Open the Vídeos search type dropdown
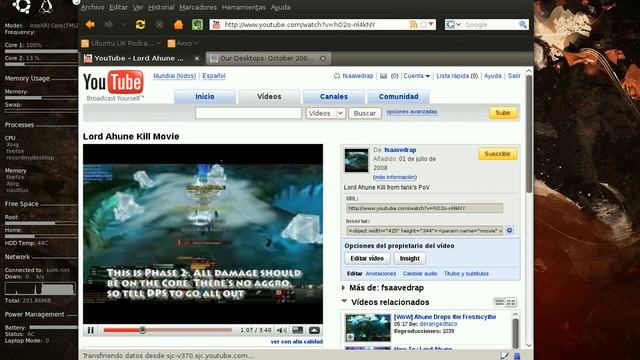 pos(326,113)
